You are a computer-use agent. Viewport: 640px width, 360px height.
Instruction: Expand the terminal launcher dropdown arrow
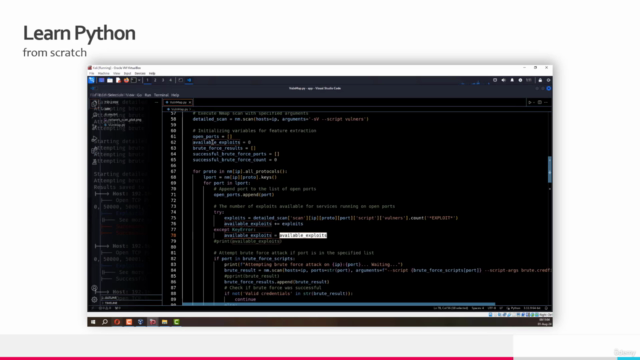[x=139, y=80]
